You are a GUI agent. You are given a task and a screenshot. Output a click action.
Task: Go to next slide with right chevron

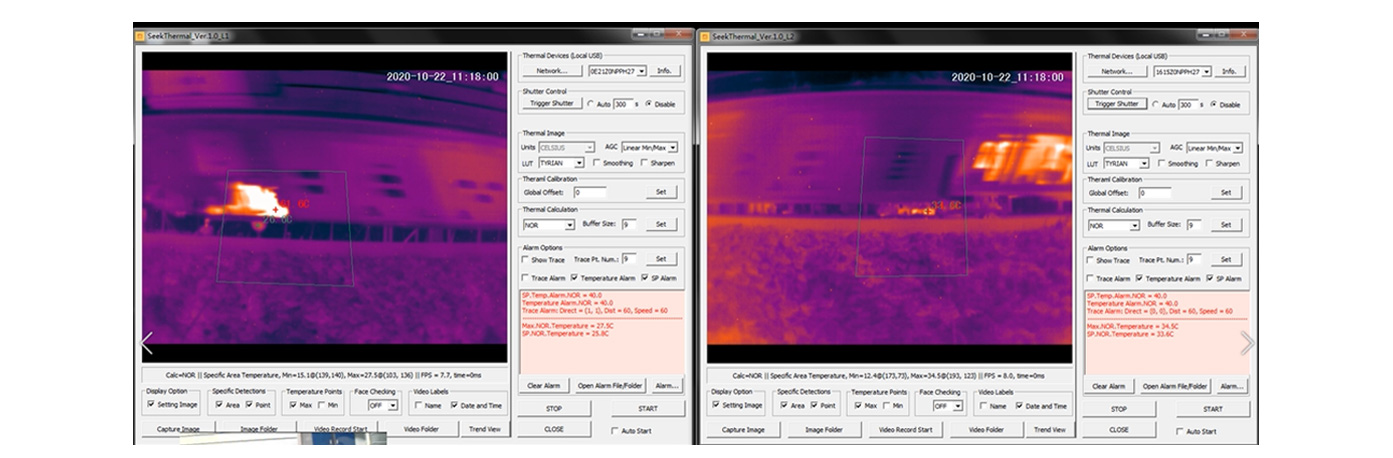(x=1247, y=343)
